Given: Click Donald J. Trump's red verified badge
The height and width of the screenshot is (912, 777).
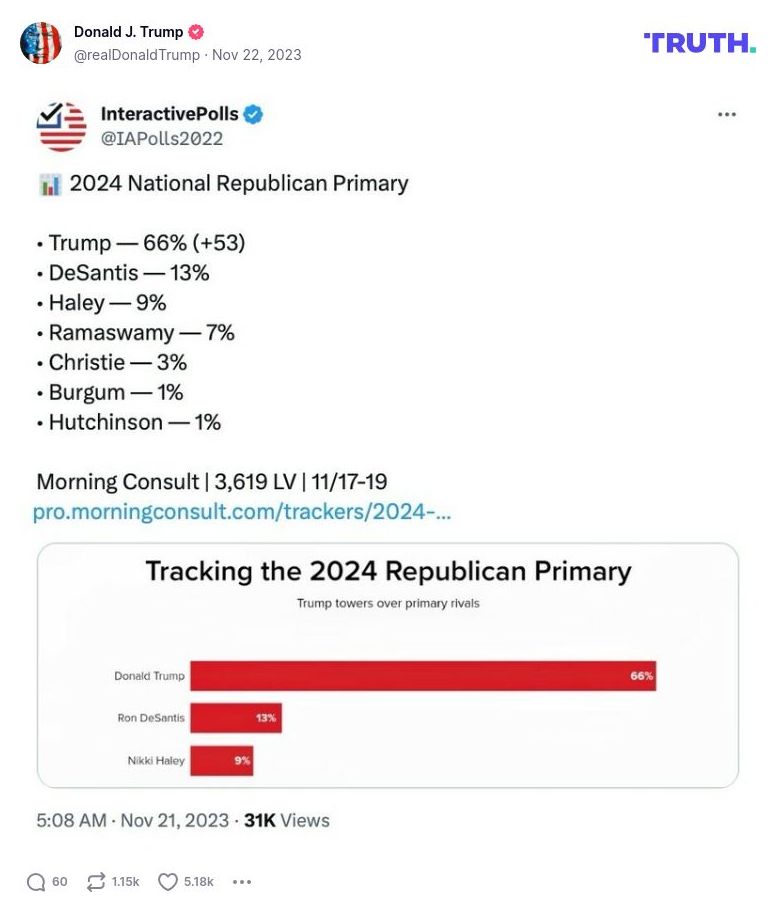Looking at the screenshot, I should (x=194, y=31).
